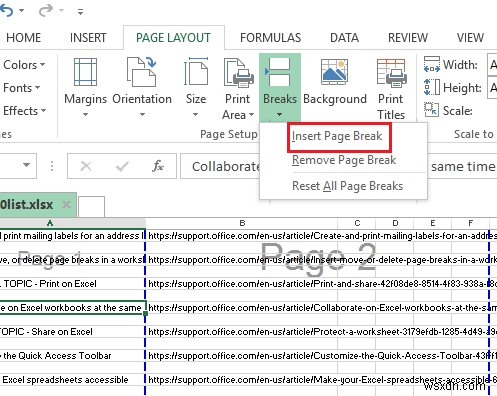Image resolution: width=497 pixels, height=396 pixels.
Task: Click the Print-and-share URL cell
Action: click(x=242, y=284)
